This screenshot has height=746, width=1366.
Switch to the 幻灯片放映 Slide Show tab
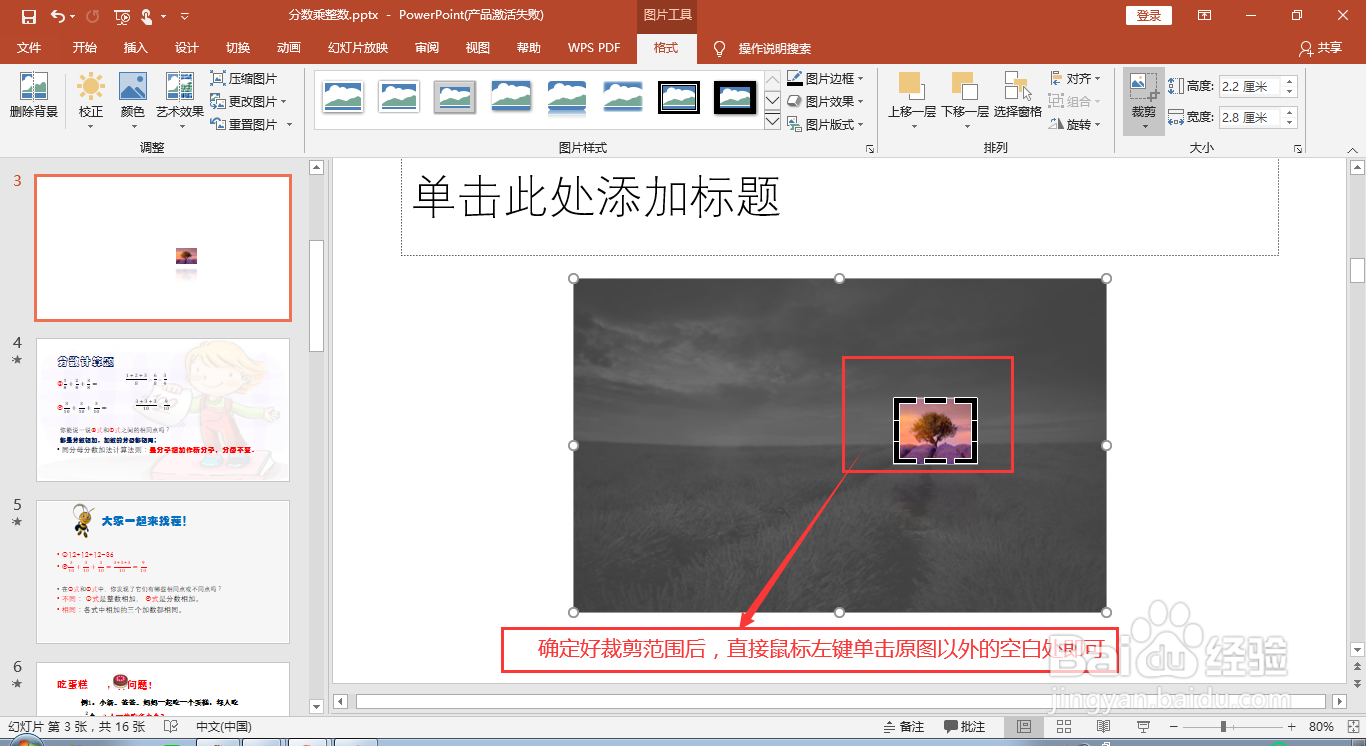[x=358, y=48]
